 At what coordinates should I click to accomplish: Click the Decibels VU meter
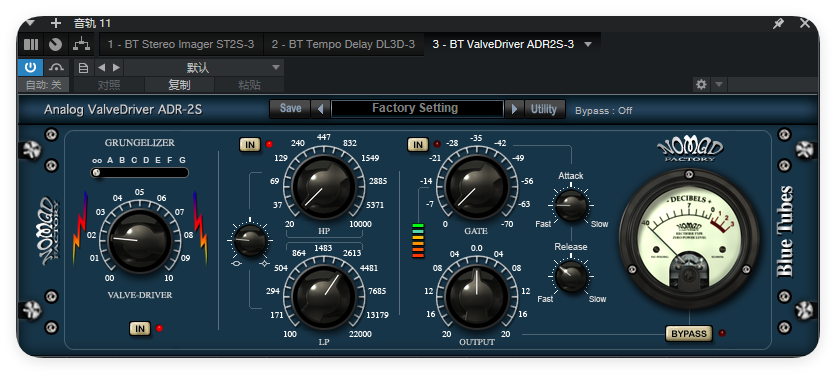[x=689, y=239]
